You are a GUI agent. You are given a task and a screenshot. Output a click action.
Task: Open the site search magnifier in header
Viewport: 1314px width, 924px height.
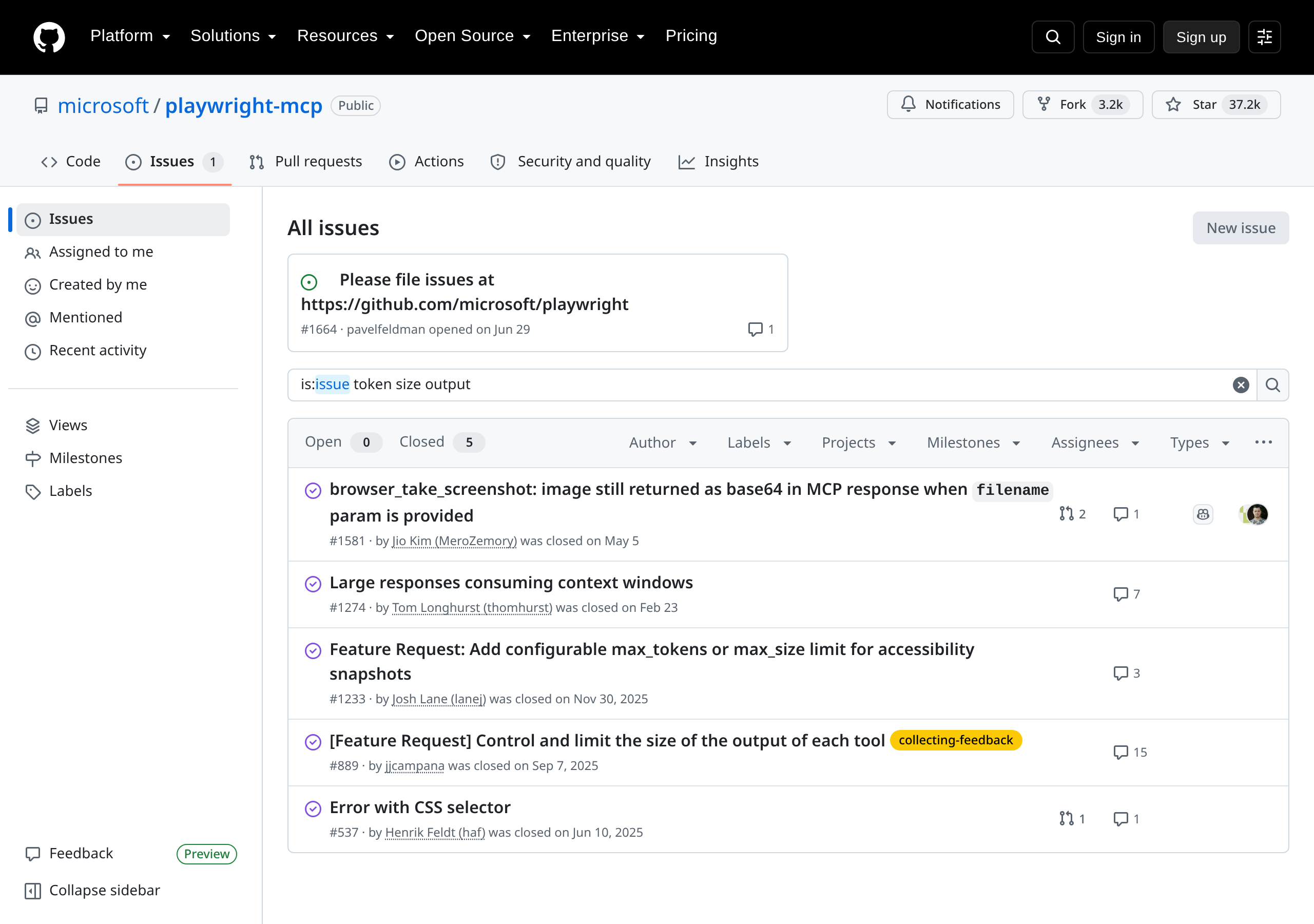pyautogui.click(x=1052, y=37)
